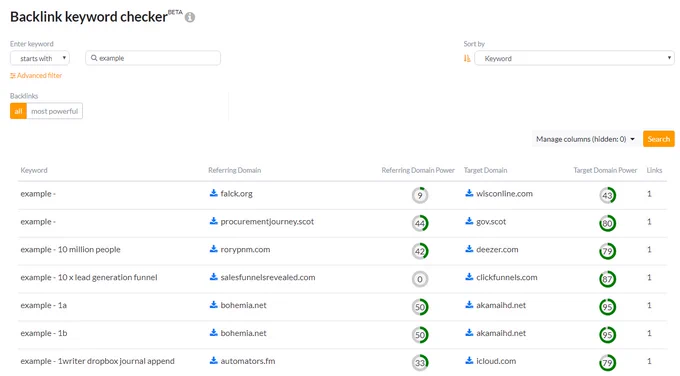Screen dimensions: 680x376
Task: Click the search magnifier icon in keyword field
Action: [94, 58]
